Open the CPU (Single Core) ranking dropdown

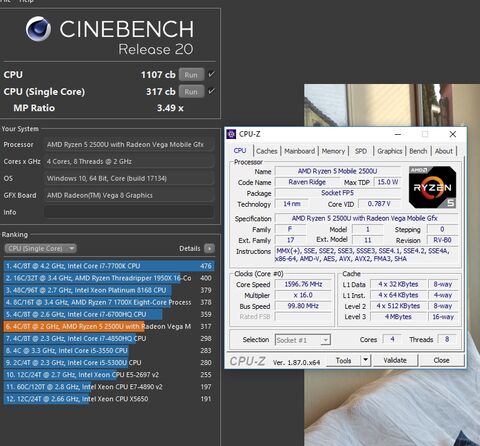[x=40, y=248]
